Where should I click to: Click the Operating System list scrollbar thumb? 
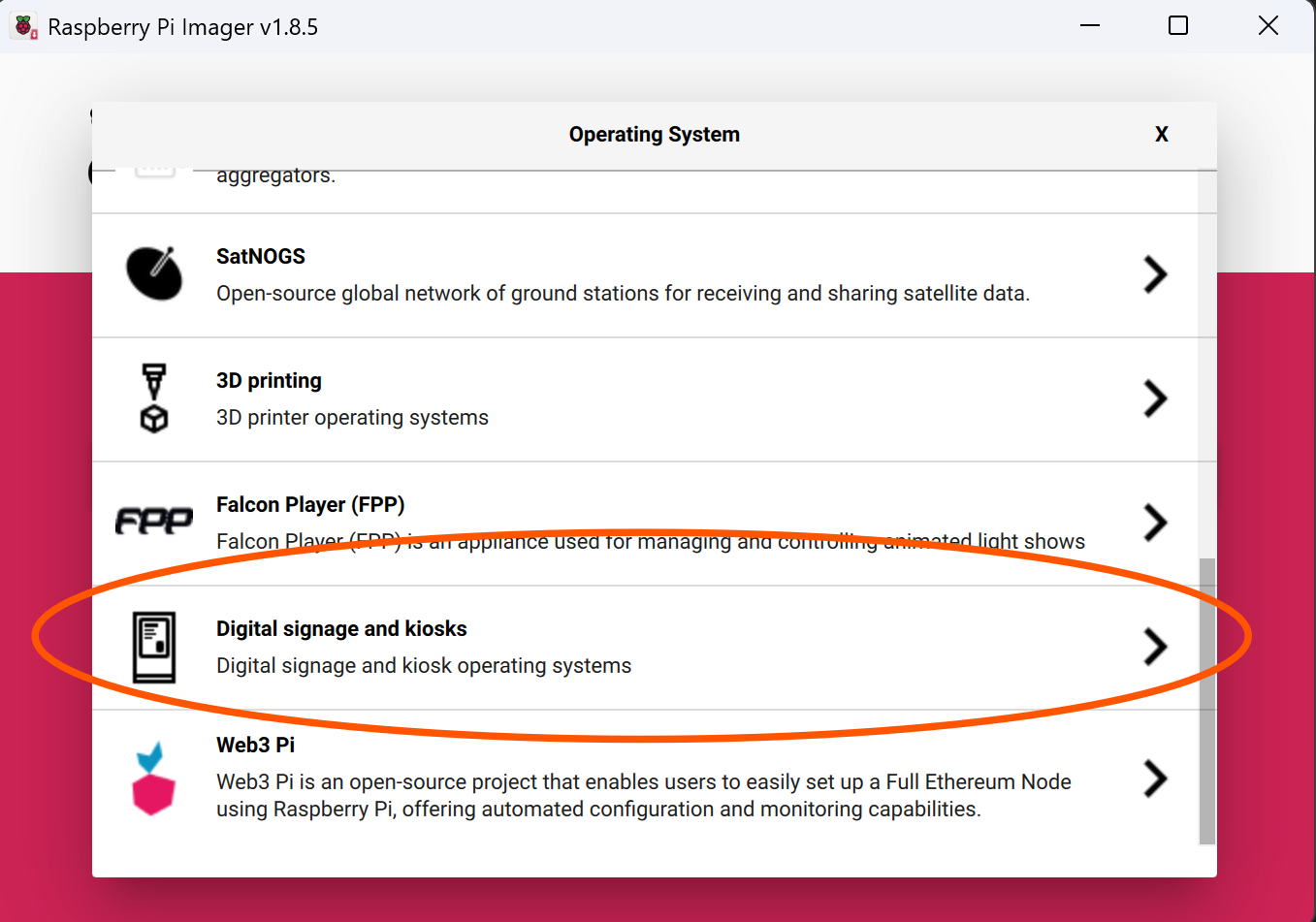(x=1207, y=701)
